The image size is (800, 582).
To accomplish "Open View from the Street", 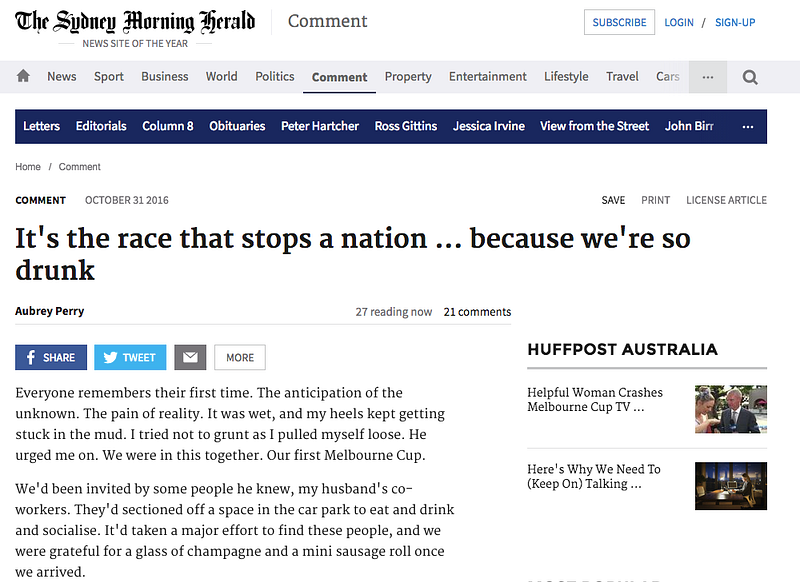I will [594, 126].
